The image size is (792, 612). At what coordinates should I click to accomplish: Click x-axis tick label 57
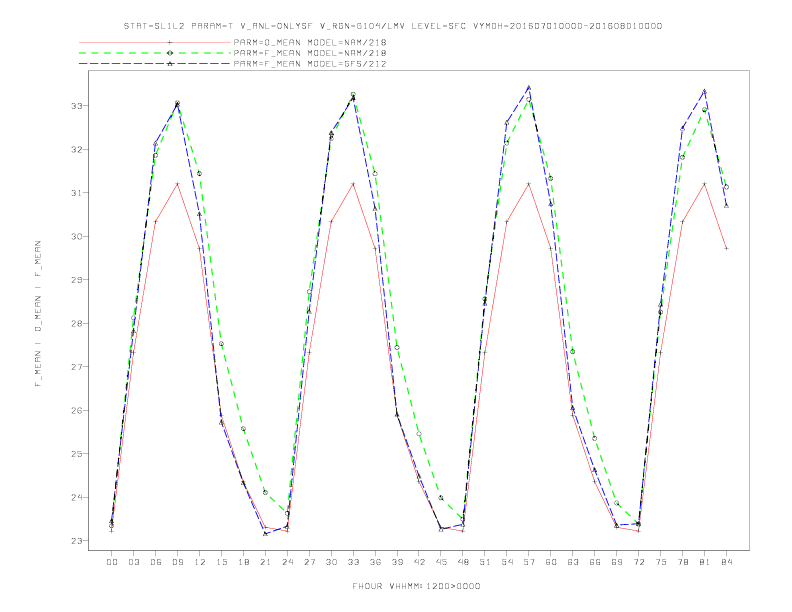coord(529,562)
